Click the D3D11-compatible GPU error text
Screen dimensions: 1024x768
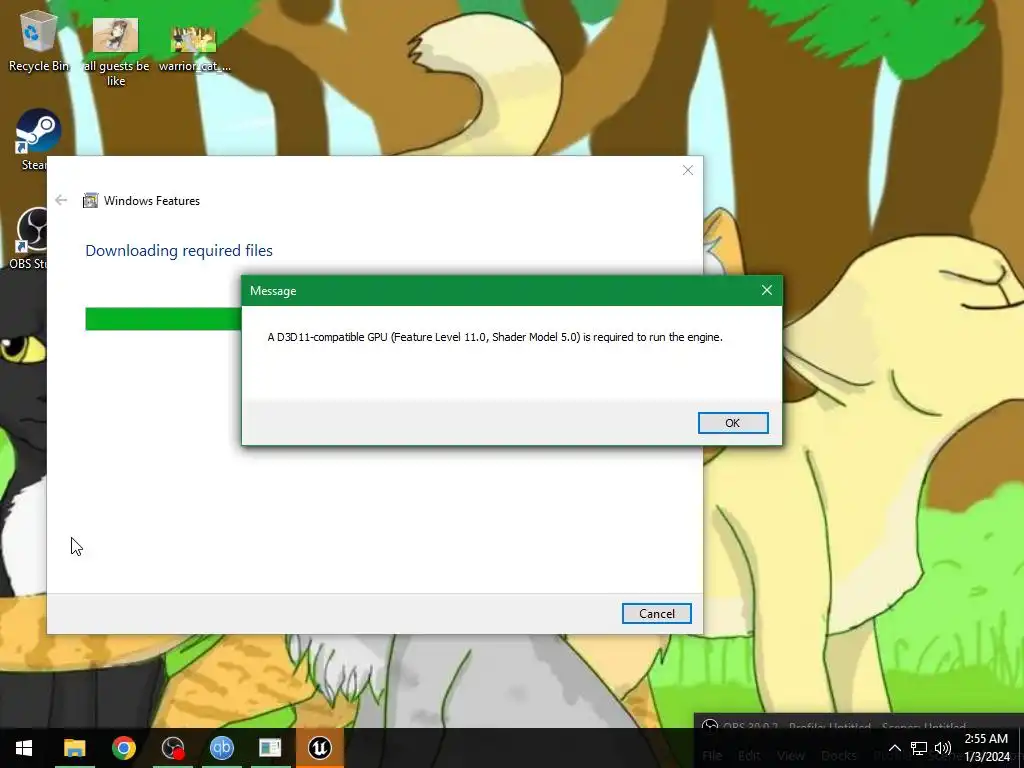tap(495, 337)
